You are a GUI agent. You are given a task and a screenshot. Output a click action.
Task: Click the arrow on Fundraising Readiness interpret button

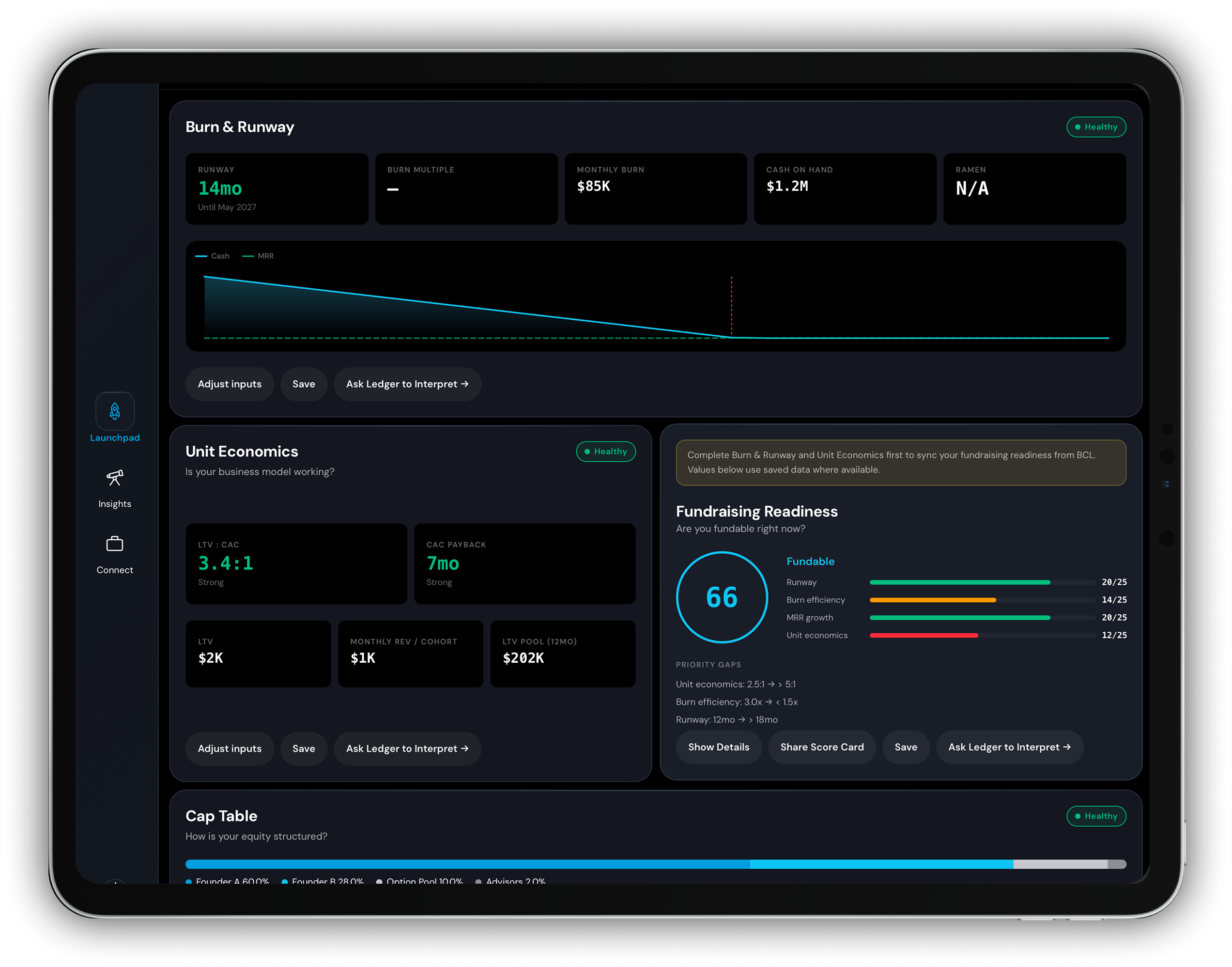point(1067,747)
